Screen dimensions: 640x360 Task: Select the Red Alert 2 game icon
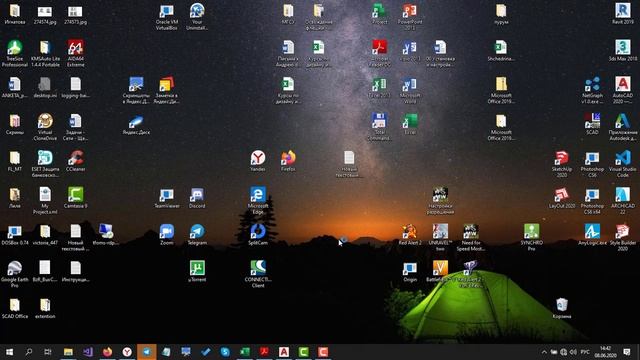tap(410, 235)
